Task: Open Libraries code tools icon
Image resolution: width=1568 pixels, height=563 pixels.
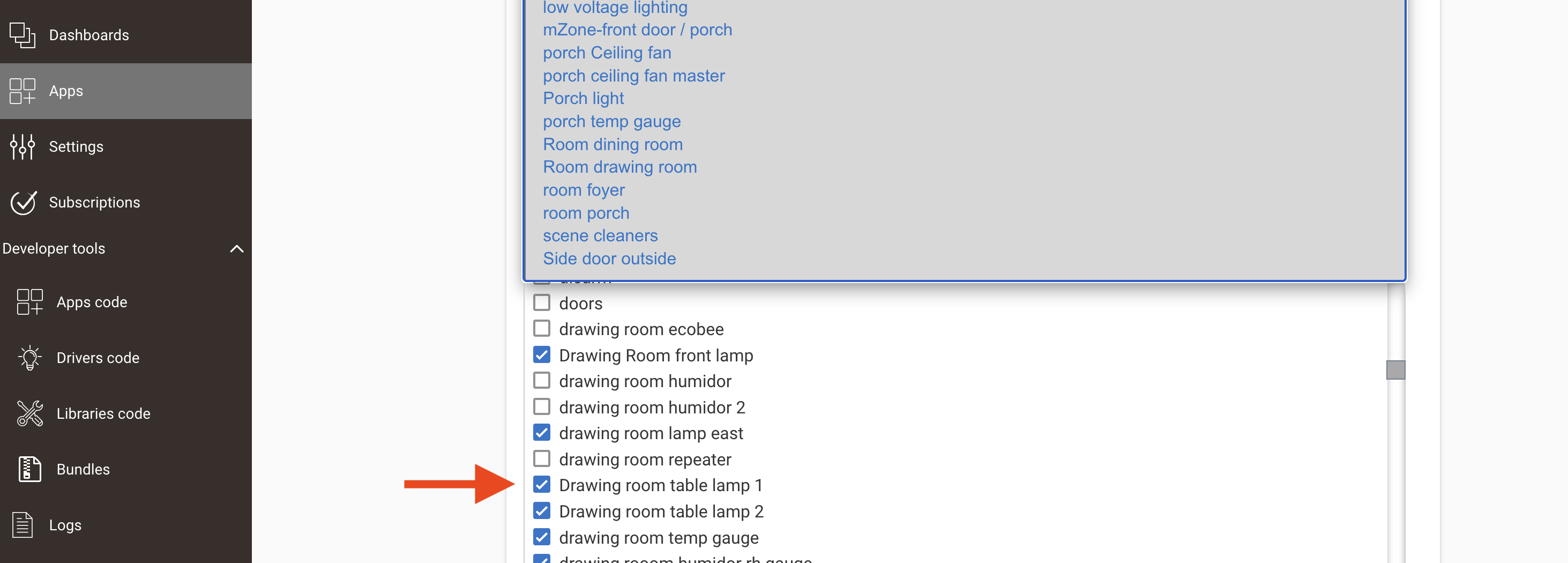Action: [x=30, y=414]
